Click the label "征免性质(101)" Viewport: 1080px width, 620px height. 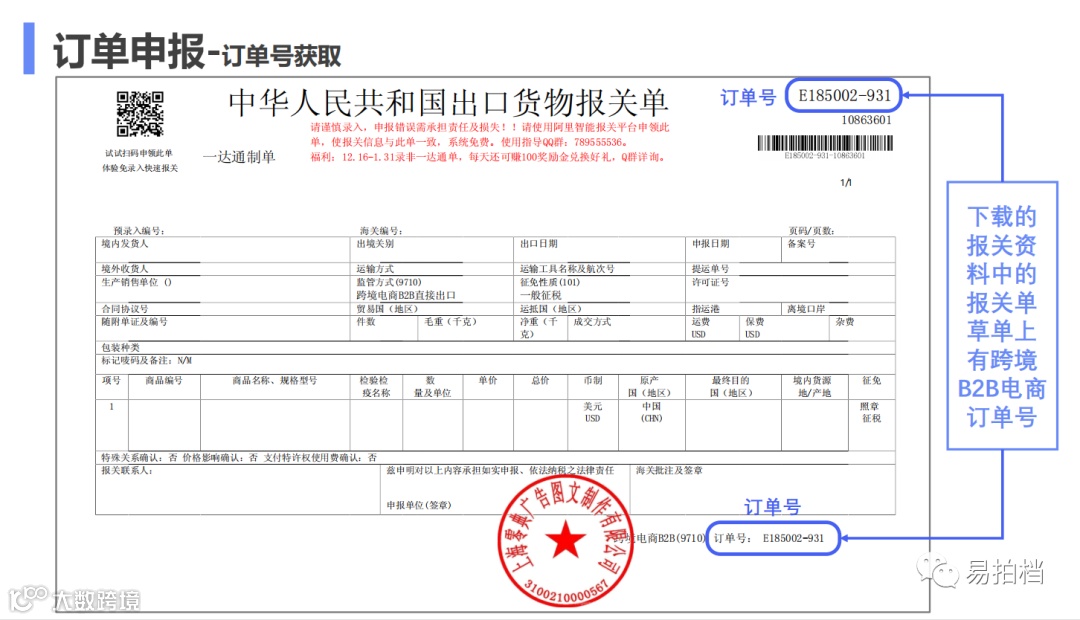click(550, 282)
